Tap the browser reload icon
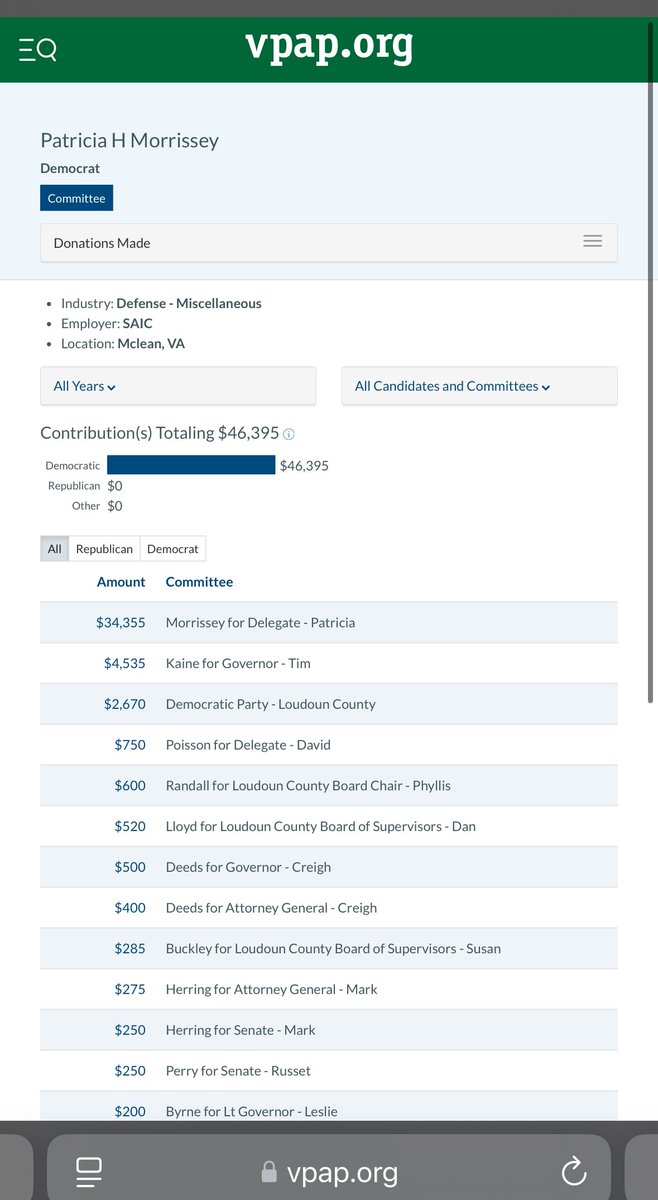The width and height of the screenshot is (658, 1200). (x=573, y=1171)
